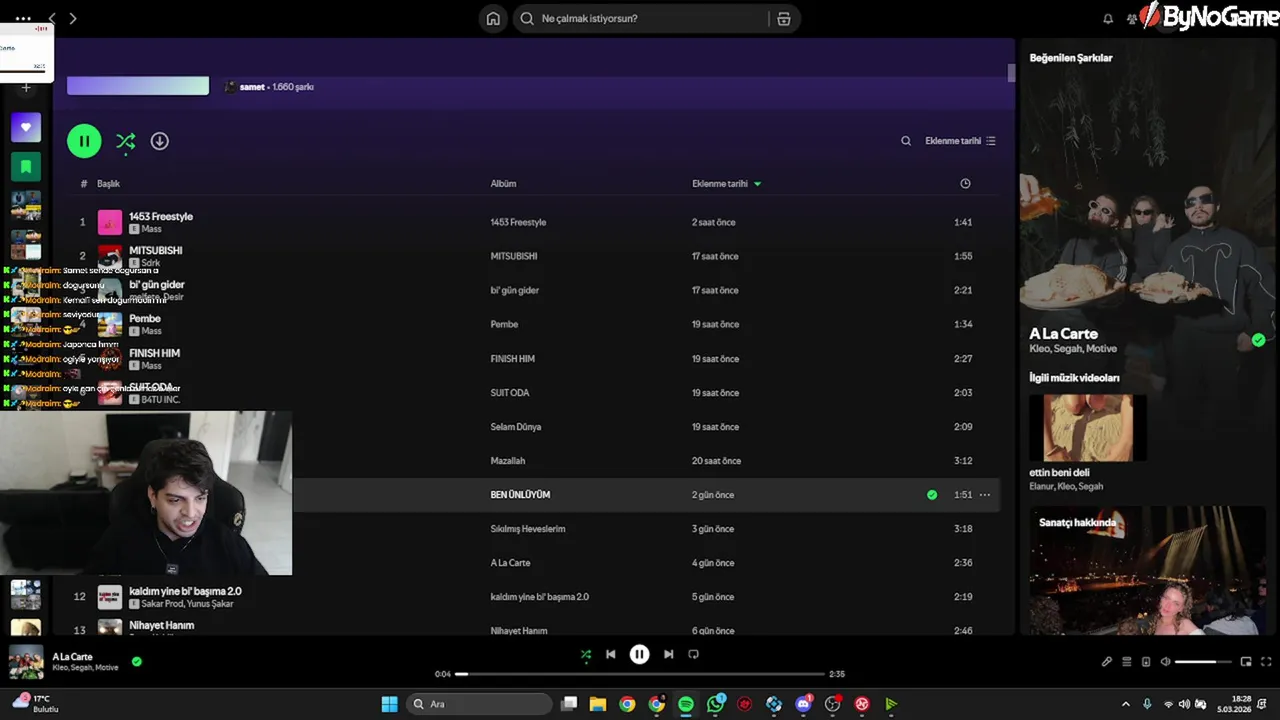This screenshot has height=720, width=1280.
Task: Pause playback in the bottom player bar
Action: [639, 654]
